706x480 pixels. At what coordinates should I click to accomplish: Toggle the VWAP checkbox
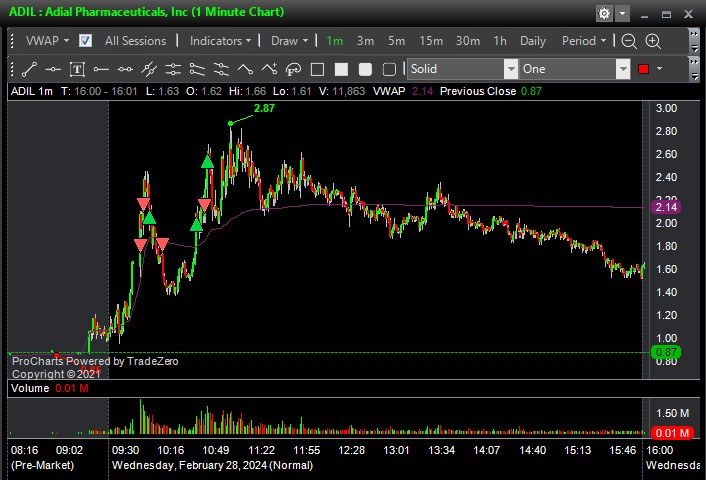tap(85, 41)
